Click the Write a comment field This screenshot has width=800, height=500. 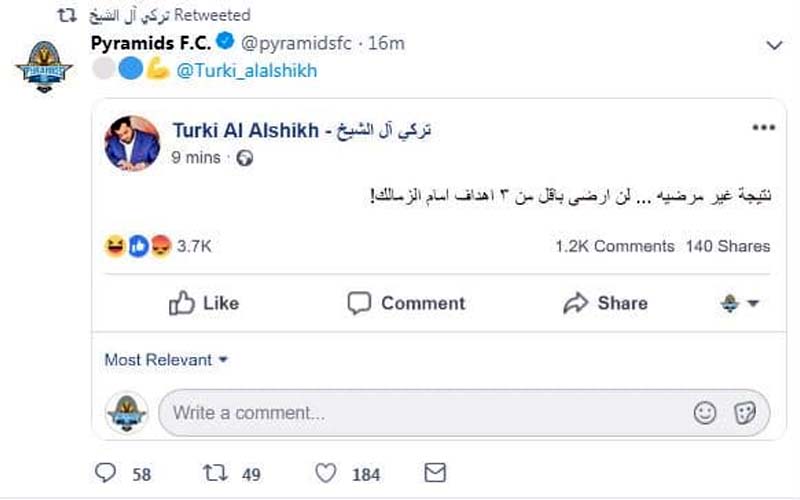coord(420,412)
